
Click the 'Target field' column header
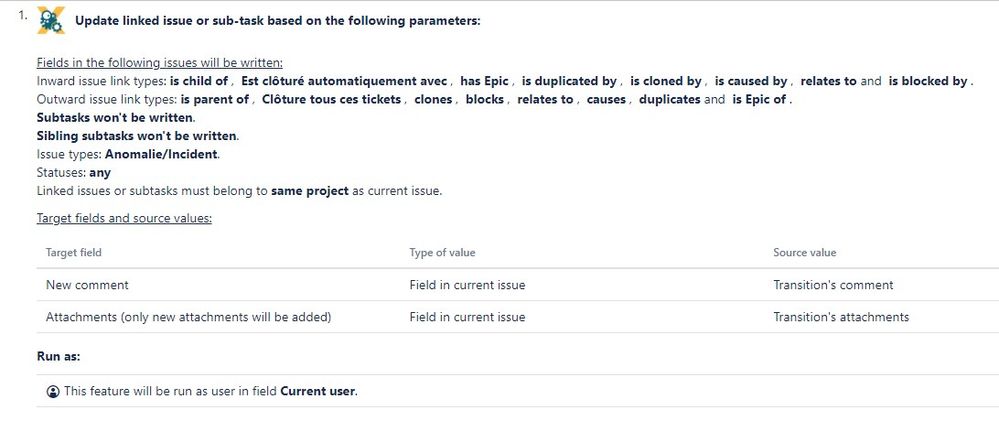74,252
